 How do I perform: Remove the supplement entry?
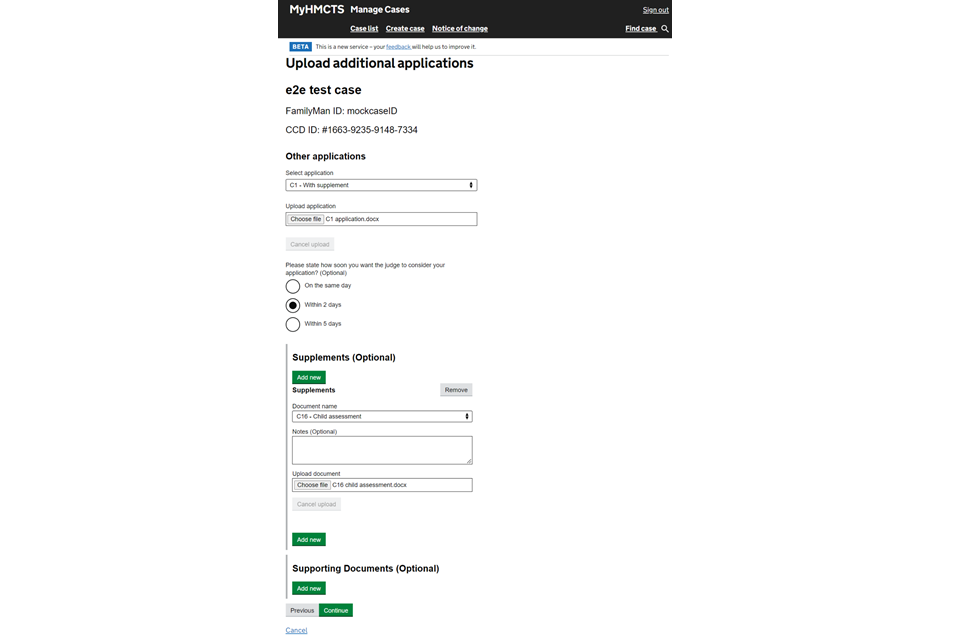(456, 390)
